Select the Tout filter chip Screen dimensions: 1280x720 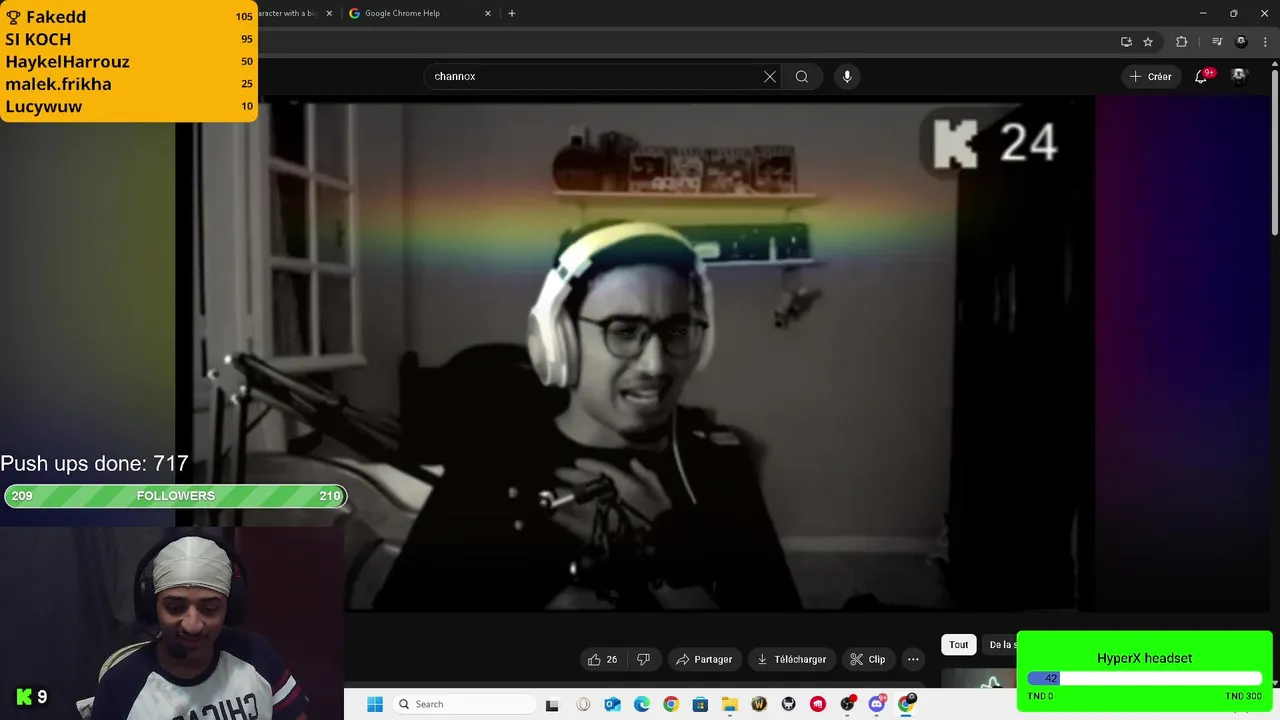click(958, 645)
